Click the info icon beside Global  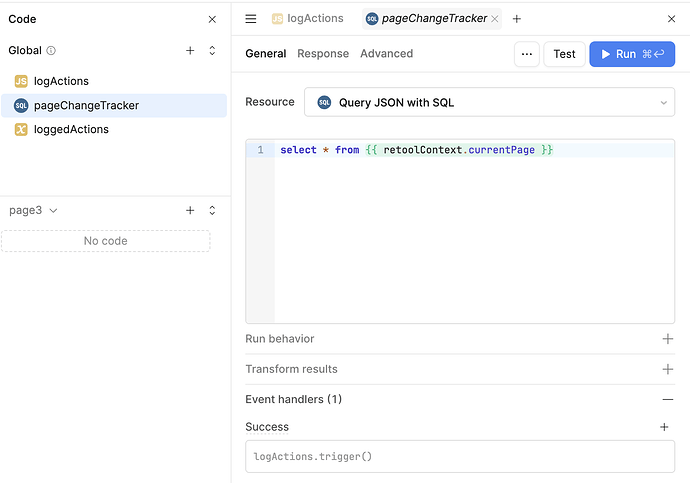click(x=51, y=50)
